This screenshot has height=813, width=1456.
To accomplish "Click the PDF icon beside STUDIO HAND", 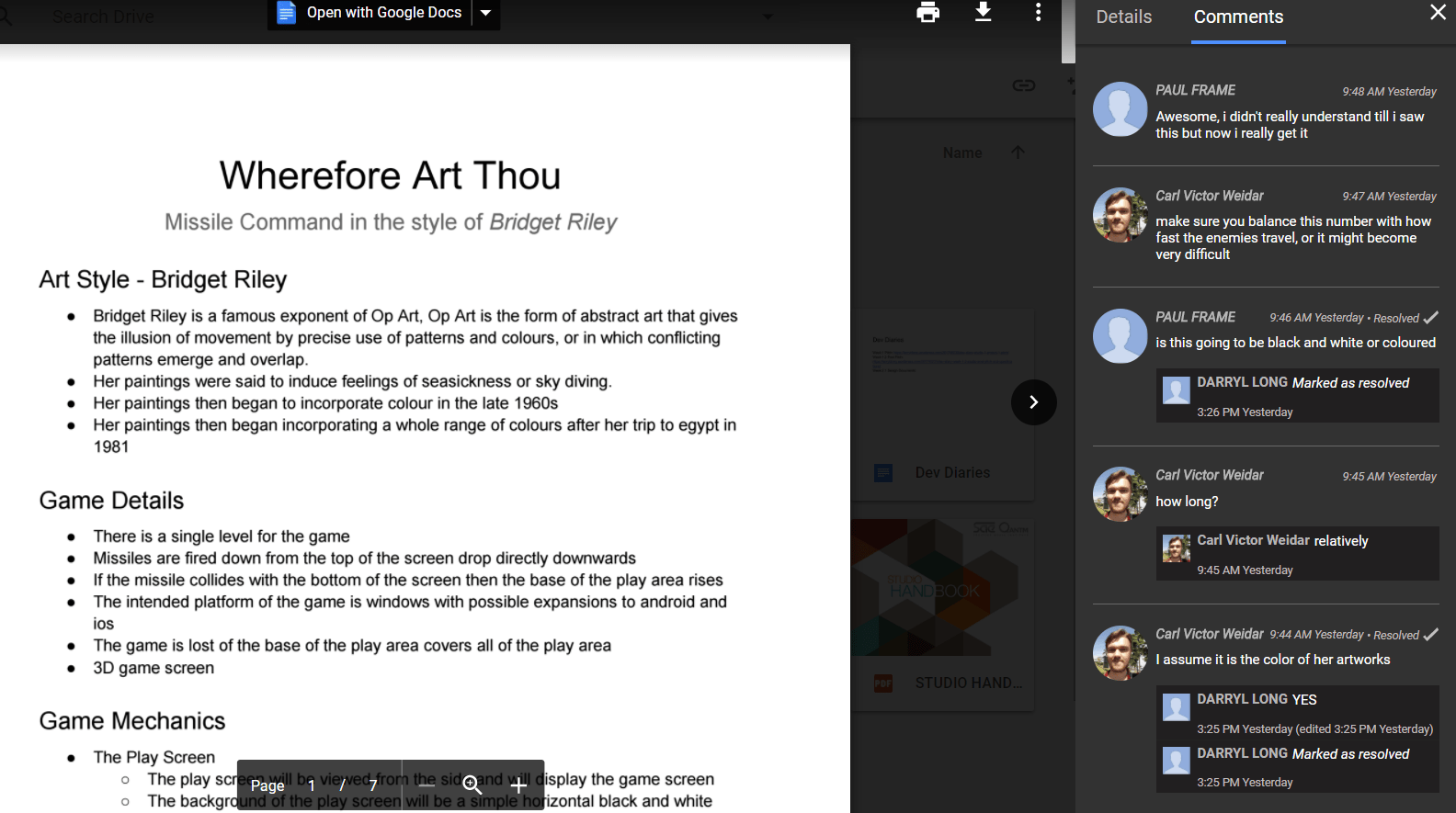I will [883, 683].
